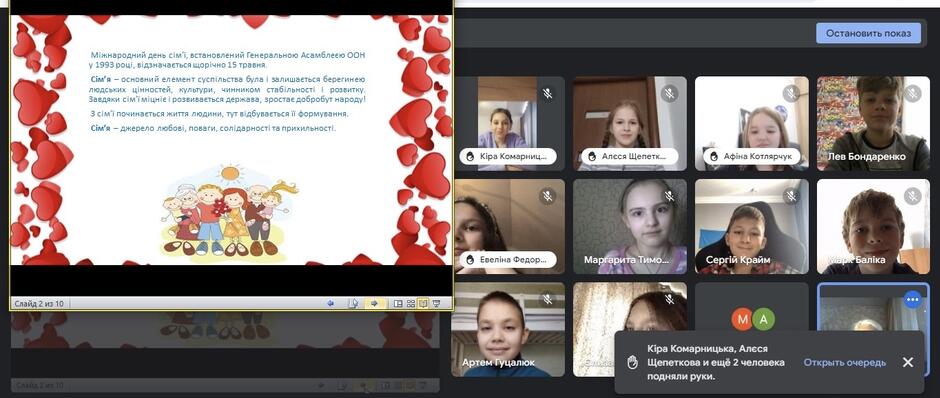Click the muted mic icon on Маргарита Тимо's tile

670,196
